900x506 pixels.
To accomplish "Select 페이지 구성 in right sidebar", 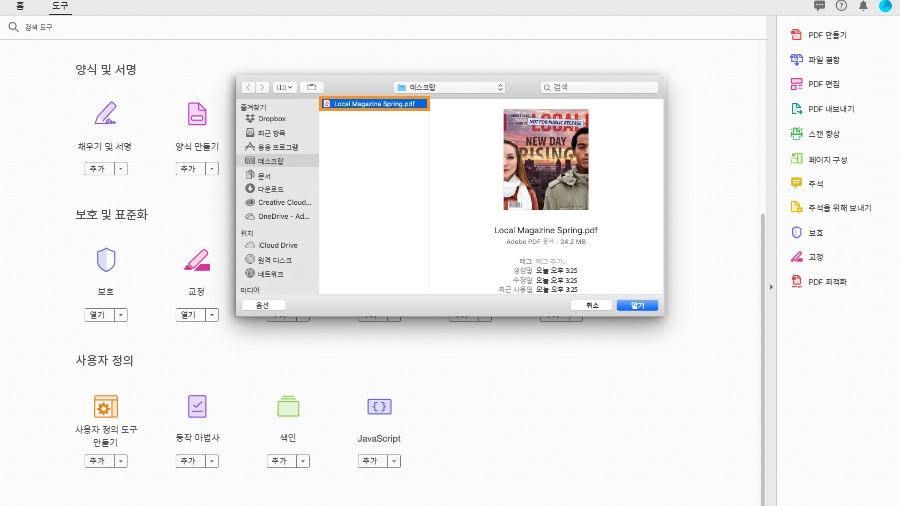I will tap(819, 159).
